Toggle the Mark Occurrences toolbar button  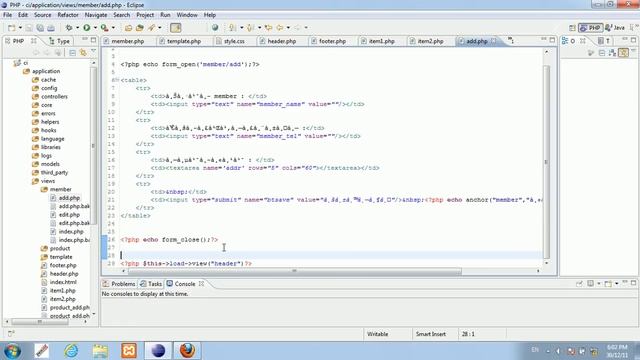point(176,28)
